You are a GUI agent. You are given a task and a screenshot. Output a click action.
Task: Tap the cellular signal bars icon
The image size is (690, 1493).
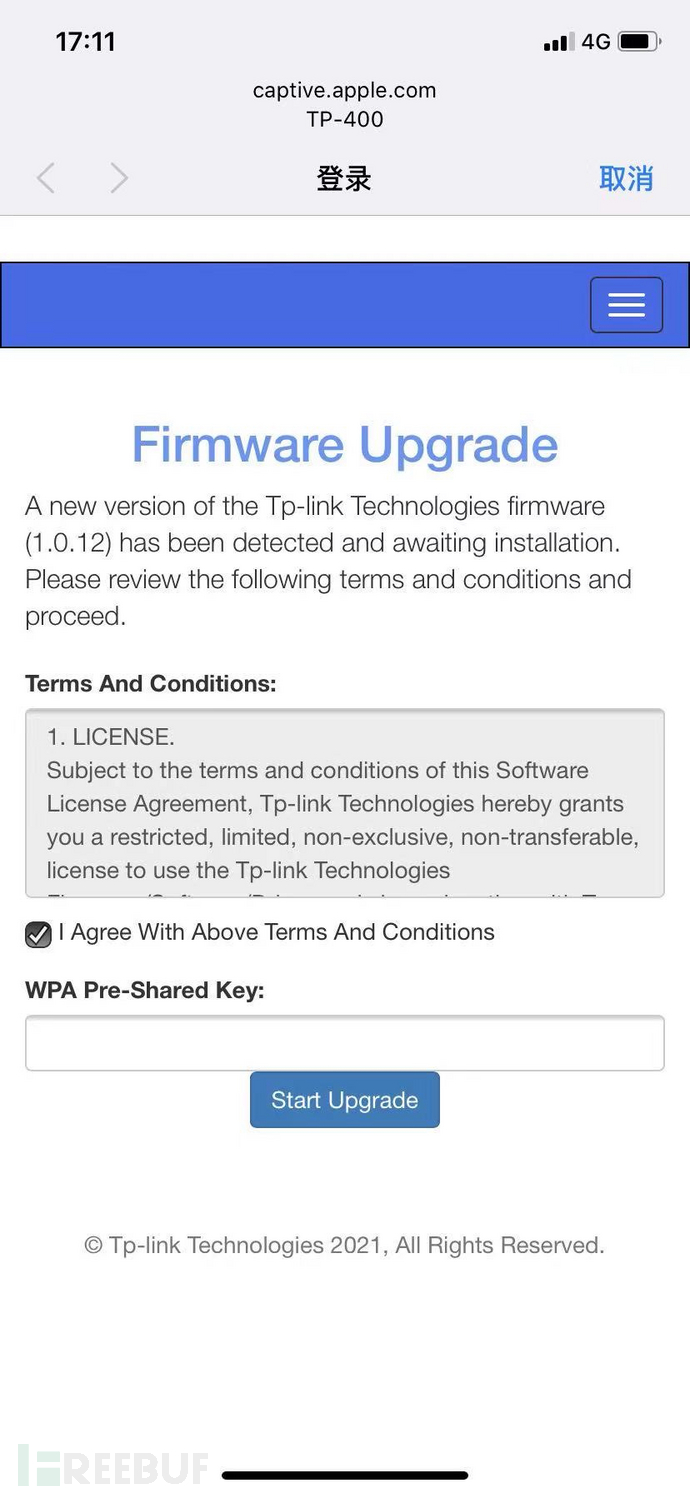point(558,42)
